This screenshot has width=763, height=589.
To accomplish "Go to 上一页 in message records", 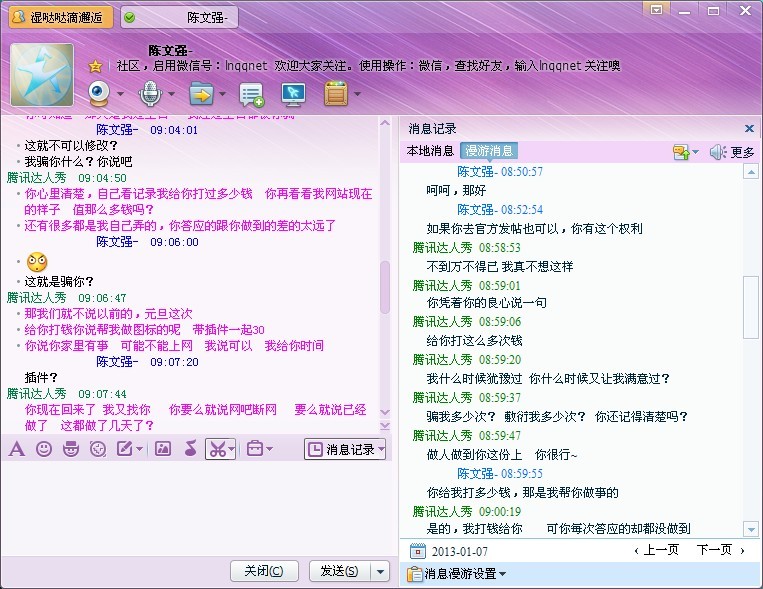I will click(x=656, y=550).
